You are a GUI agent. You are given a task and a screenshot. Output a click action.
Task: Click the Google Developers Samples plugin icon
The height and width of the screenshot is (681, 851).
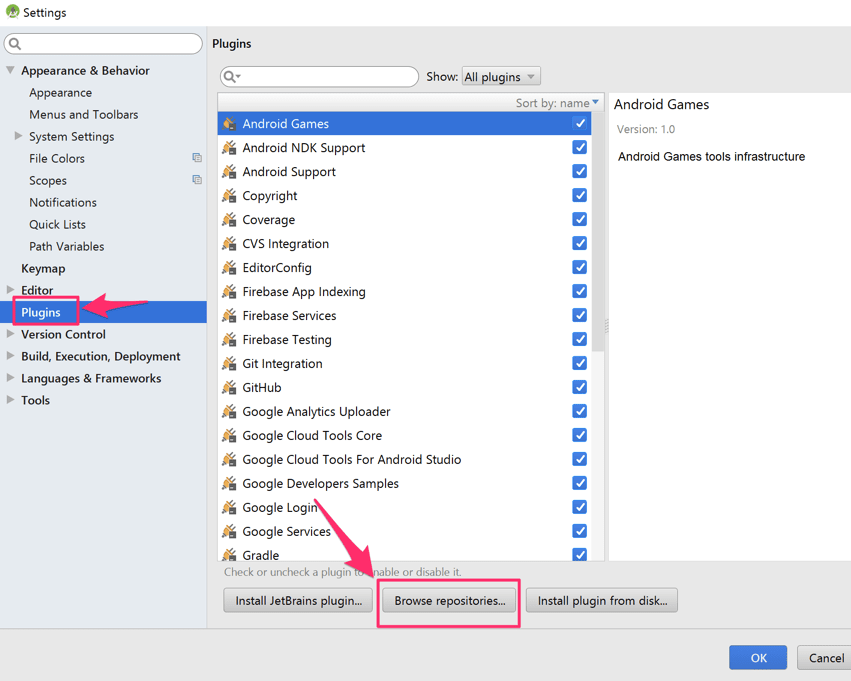[230, 483]
